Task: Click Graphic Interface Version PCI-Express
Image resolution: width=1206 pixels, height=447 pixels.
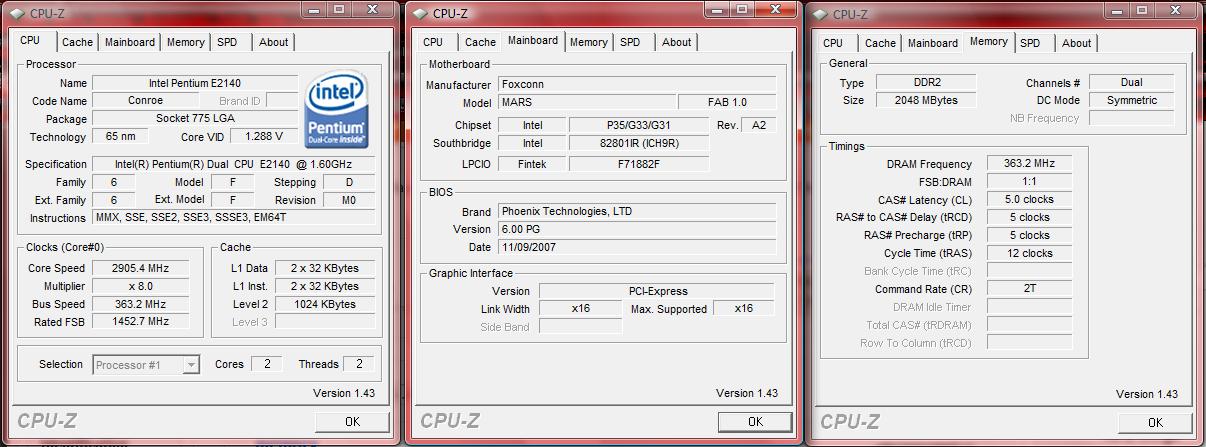Action: tap(657, 291)
